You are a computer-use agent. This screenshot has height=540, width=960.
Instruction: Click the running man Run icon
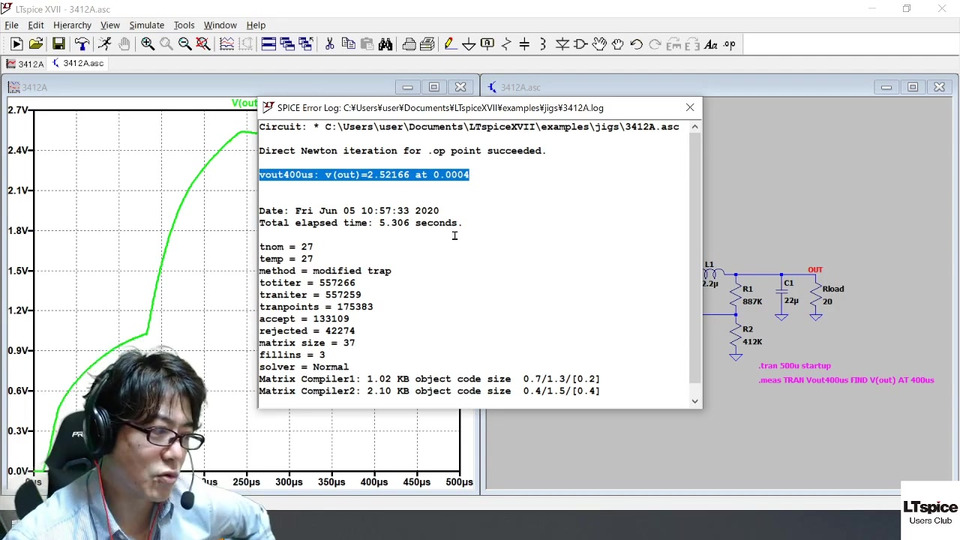pyautogui.click(x=105, y=44)
